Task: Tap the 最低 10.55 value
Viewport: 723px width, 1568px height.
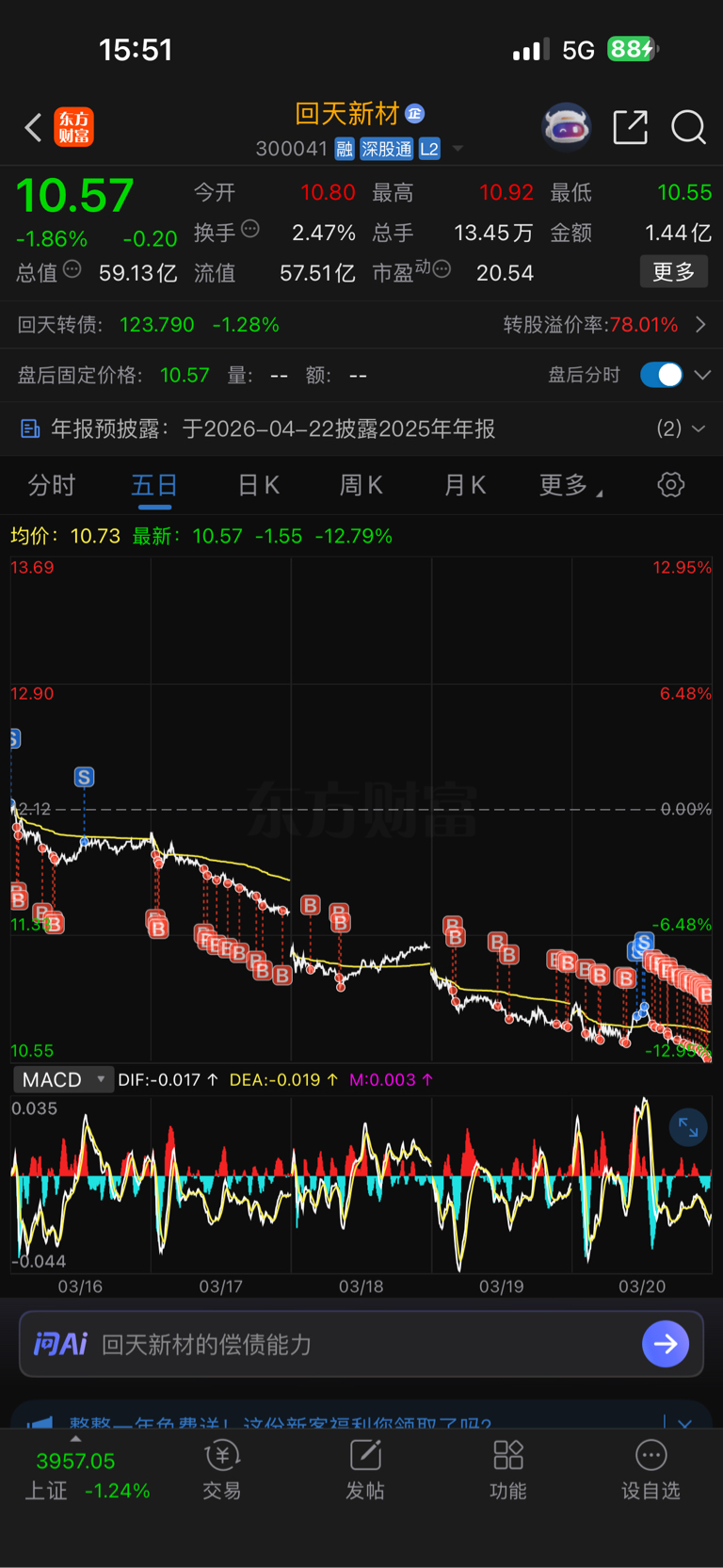Action: click(x=684, y=193)
